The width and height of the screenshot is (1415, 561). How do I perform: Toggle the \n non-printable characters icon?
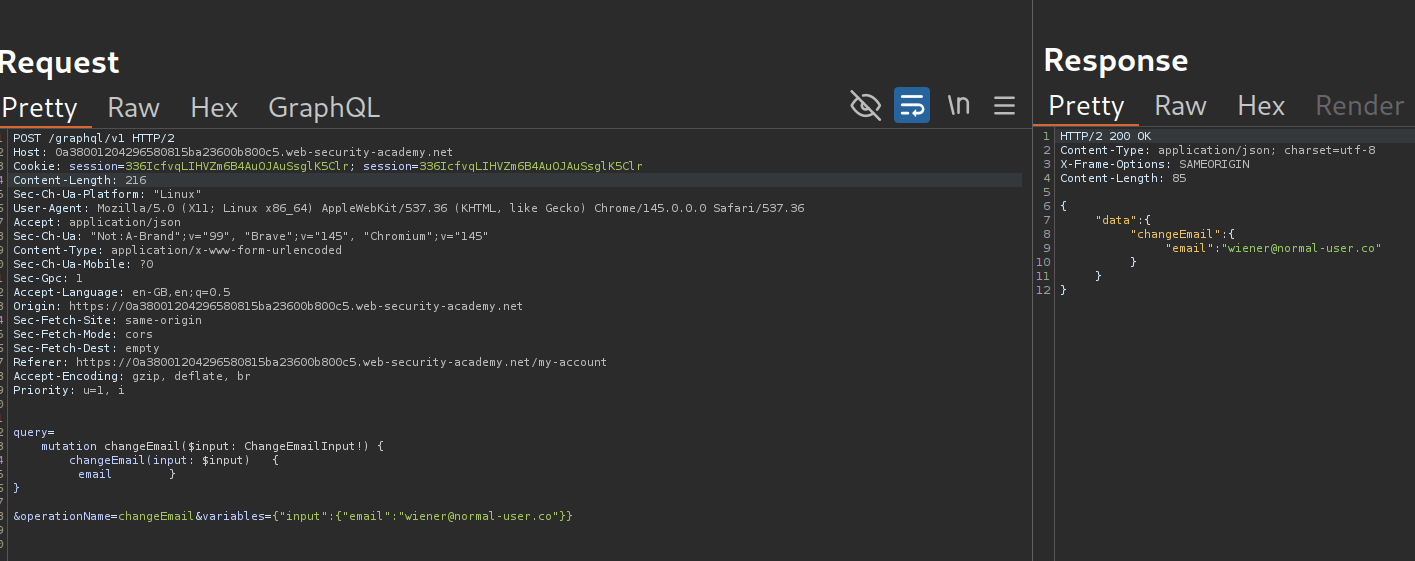[x=958, y=105]
